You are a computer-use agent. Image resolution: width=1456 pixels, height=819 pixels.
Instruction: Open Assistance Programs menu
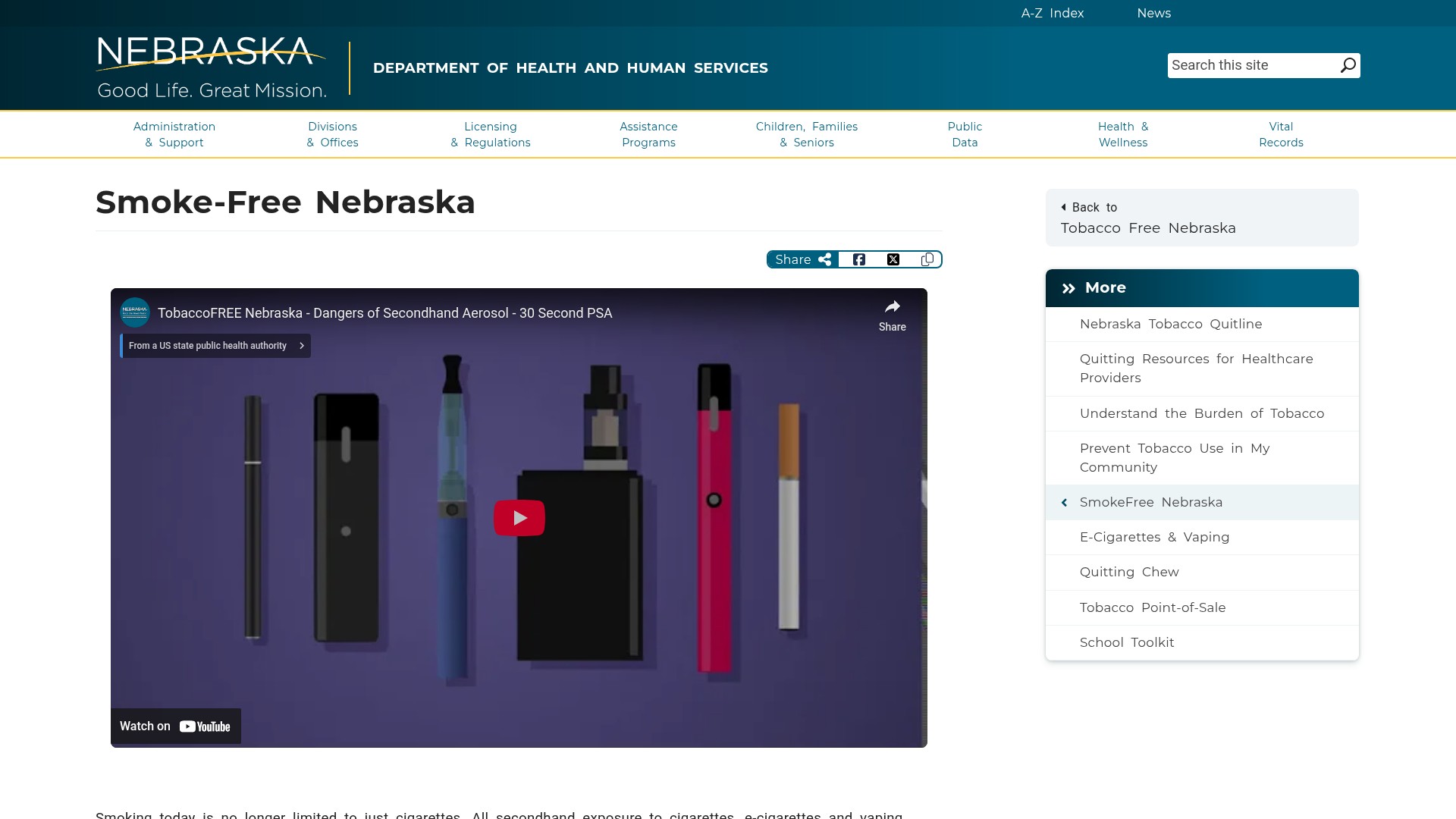tap(648, 134)
